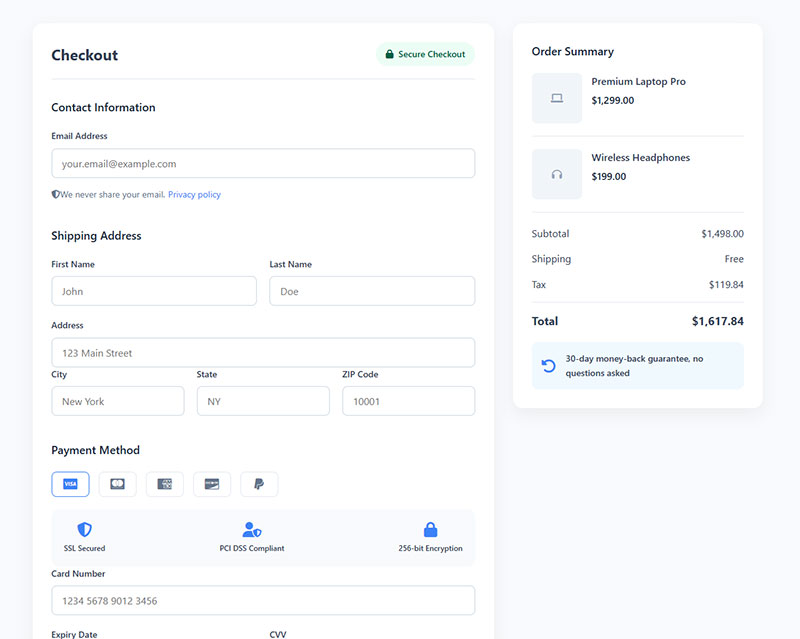
Task: Select Visa as payment method
Action: 70,484
